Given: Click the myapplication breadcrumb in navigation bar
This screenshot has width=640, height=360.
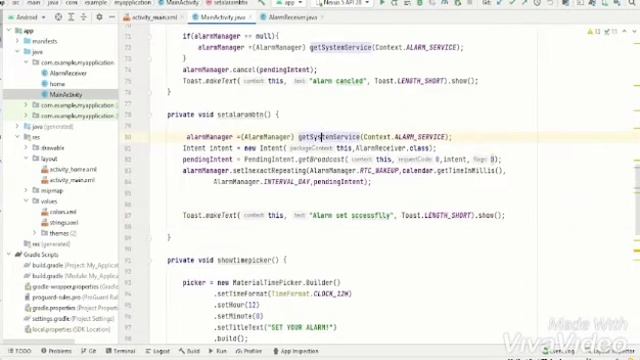Looking at the screenshot, I should [132, 2].
